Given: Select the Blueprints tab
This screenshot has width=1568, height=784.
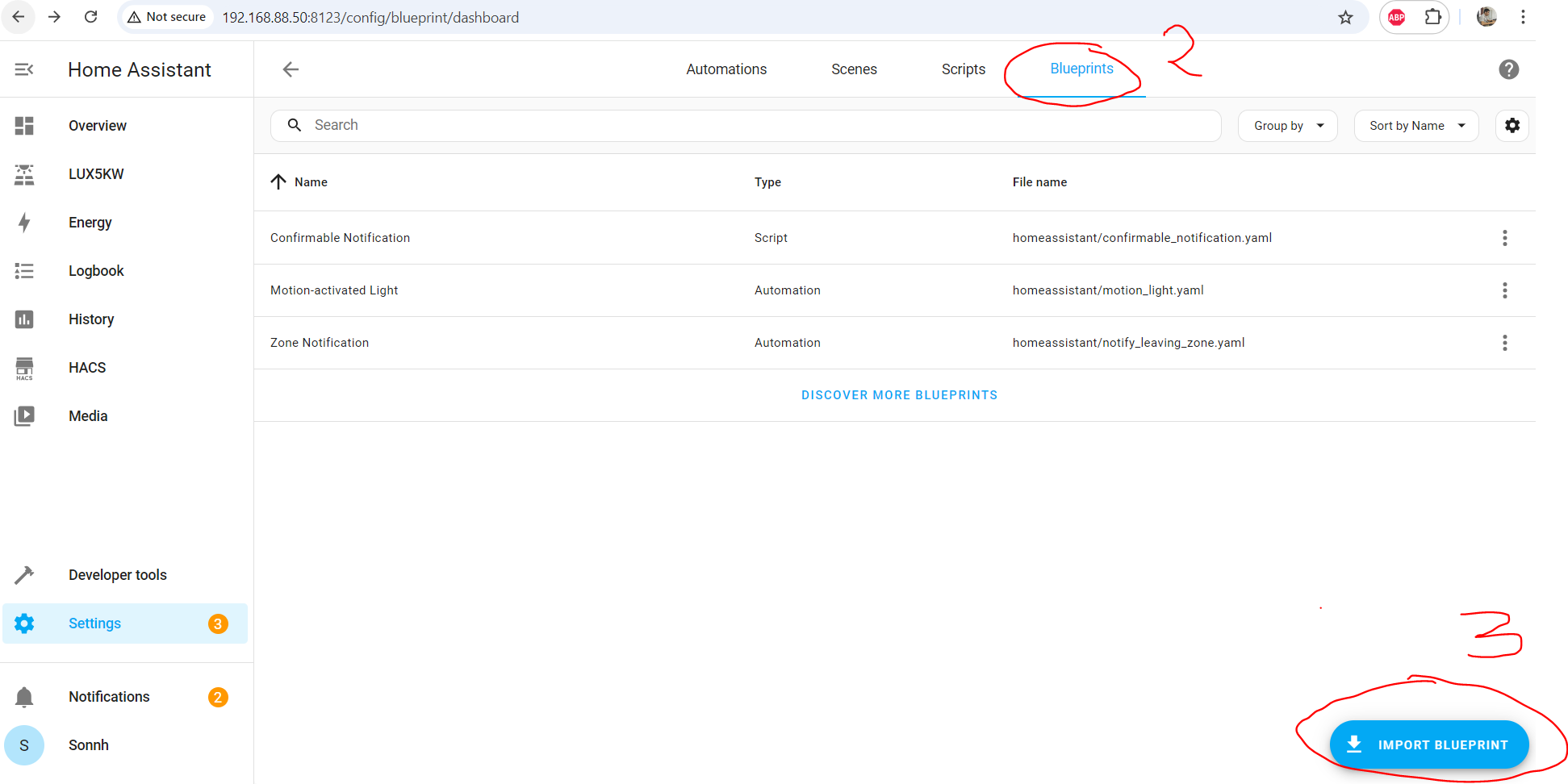Looking at the screenshot, I should coord(1081,69).
